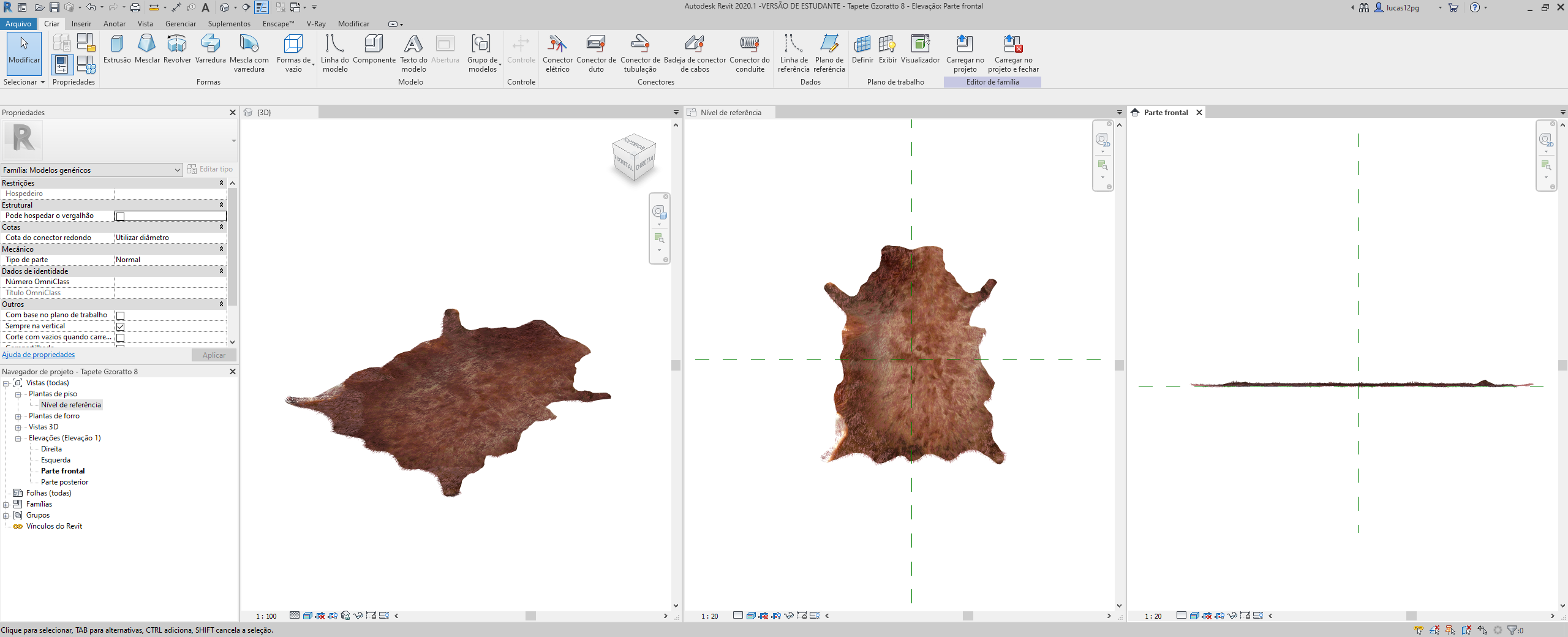Activate the Varredura sweep tool
This screenshot has width=1568, height=637.
pos(210,45)
